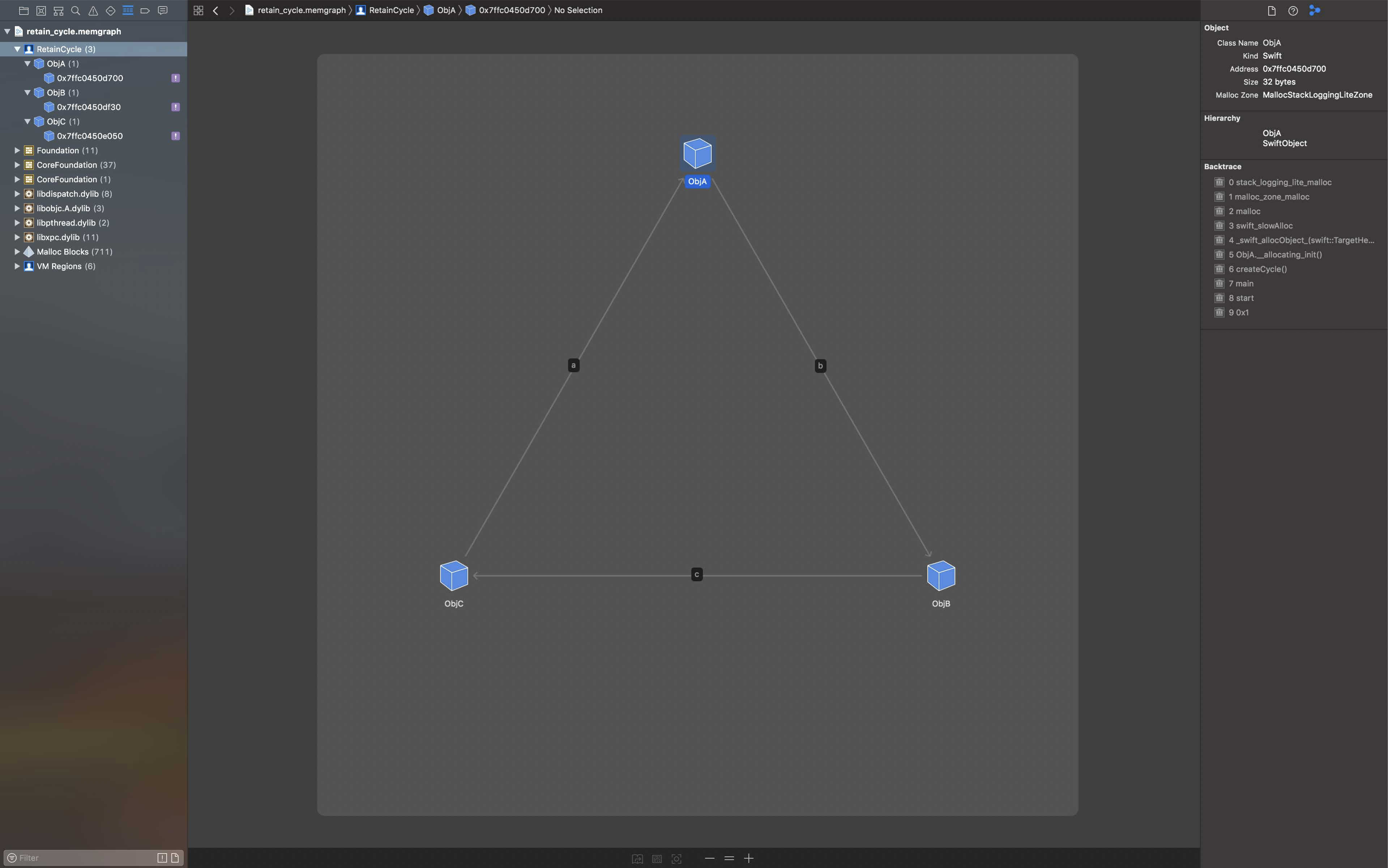Viewport: 1388px width, 868px height.
Task: Click the text-lines box icon below the graph
Action: pyautogui.click(x=657, y=858)
